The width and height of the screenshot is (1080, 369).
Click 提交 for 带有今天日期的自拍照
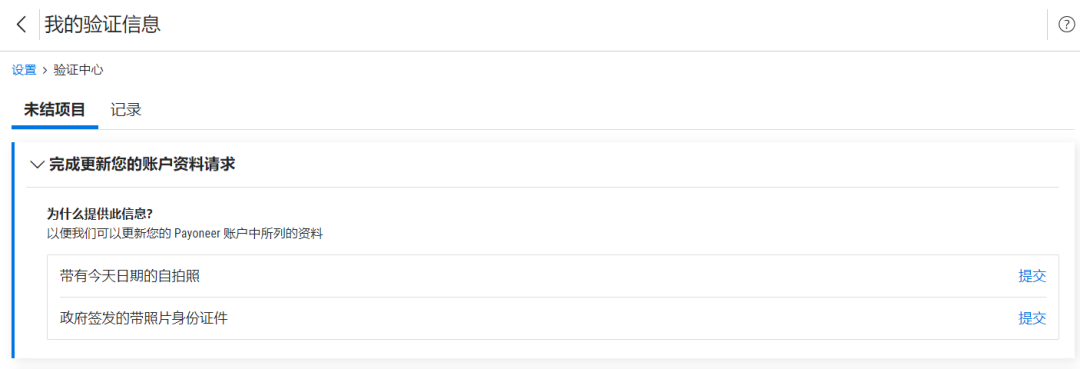tap(1032, 276)
